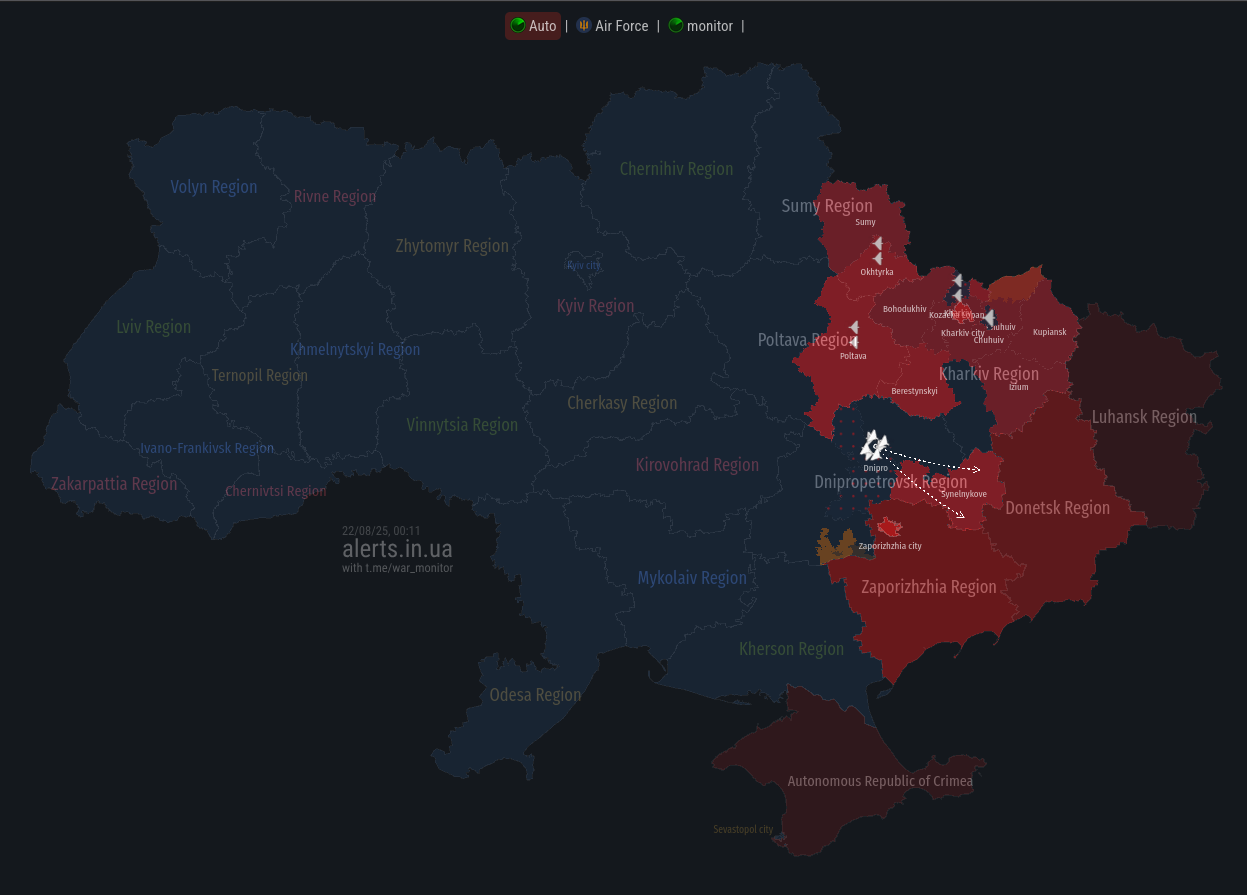Select the Vinnytsia Region label
The image size is (1247, 895).
[462, 425]
